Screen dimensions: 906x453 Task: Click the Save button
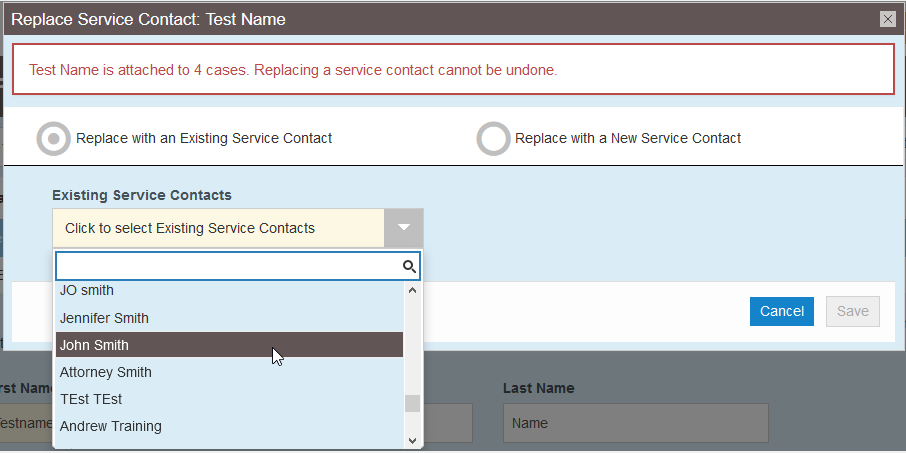[x=853, y=311]
